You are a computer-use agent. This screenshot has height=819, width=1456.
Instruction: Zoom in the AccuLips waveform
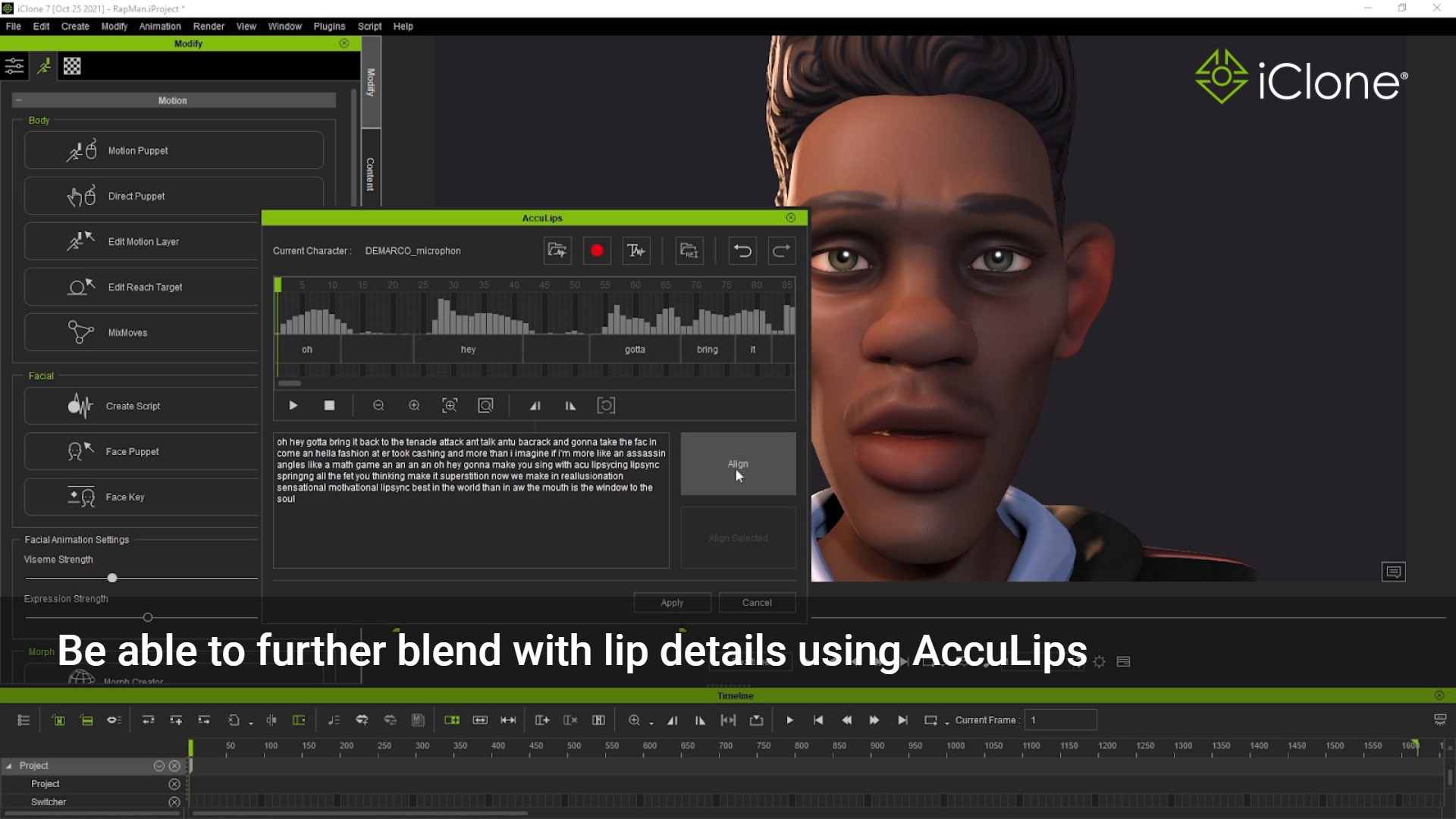[414, 406]
